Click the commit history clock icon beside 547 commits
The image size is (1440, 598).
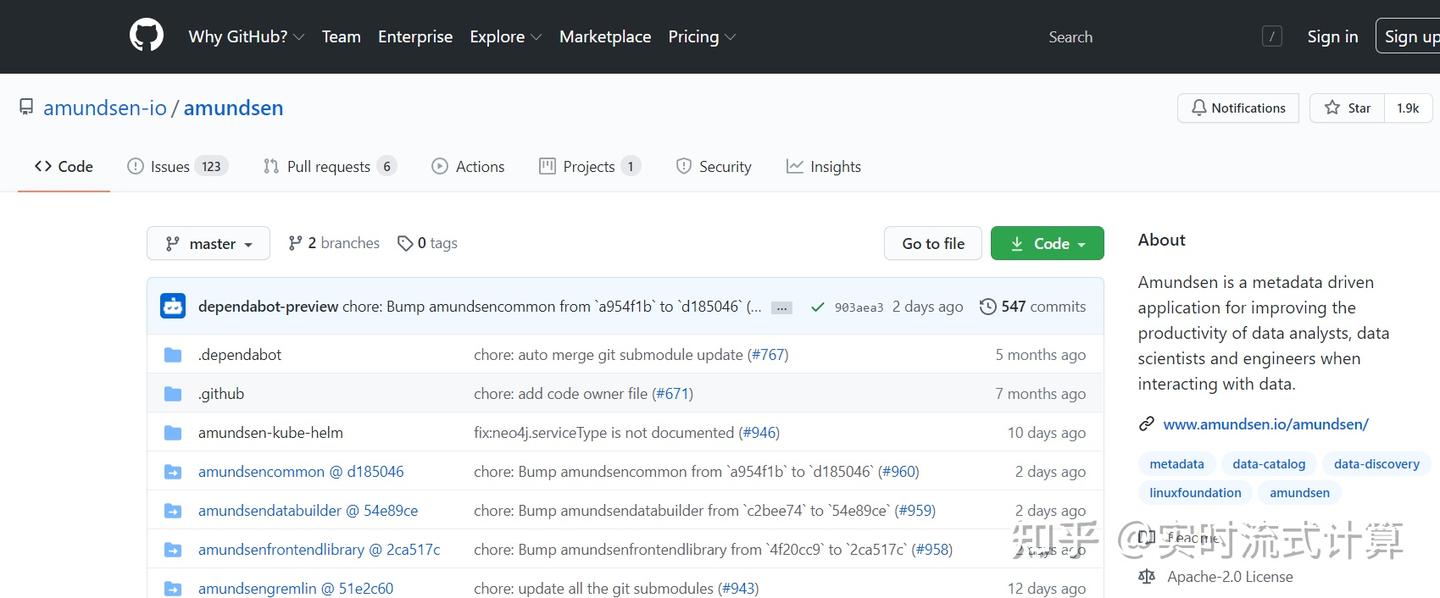pos(988,306)
